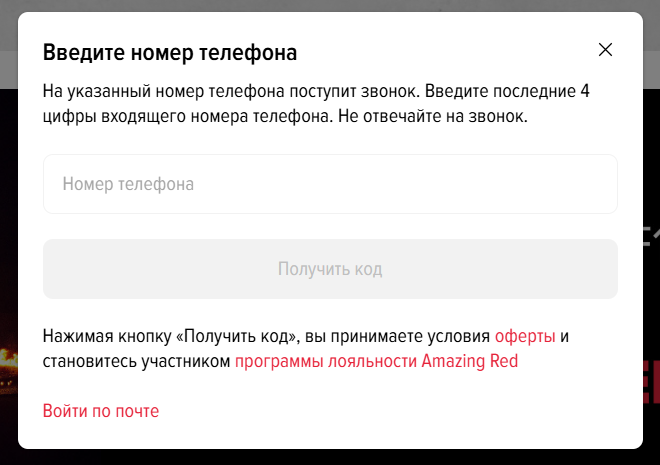Open программы лояльности Amazing Red link
Viewport: 660px width, 465px height.
[x=376, y=361]
